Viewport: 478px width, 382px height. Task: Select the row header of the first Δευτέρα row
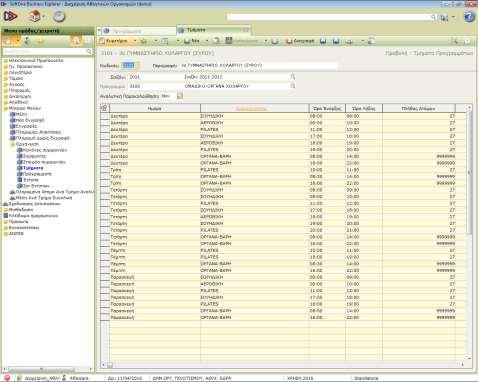[x=105, y=116]
